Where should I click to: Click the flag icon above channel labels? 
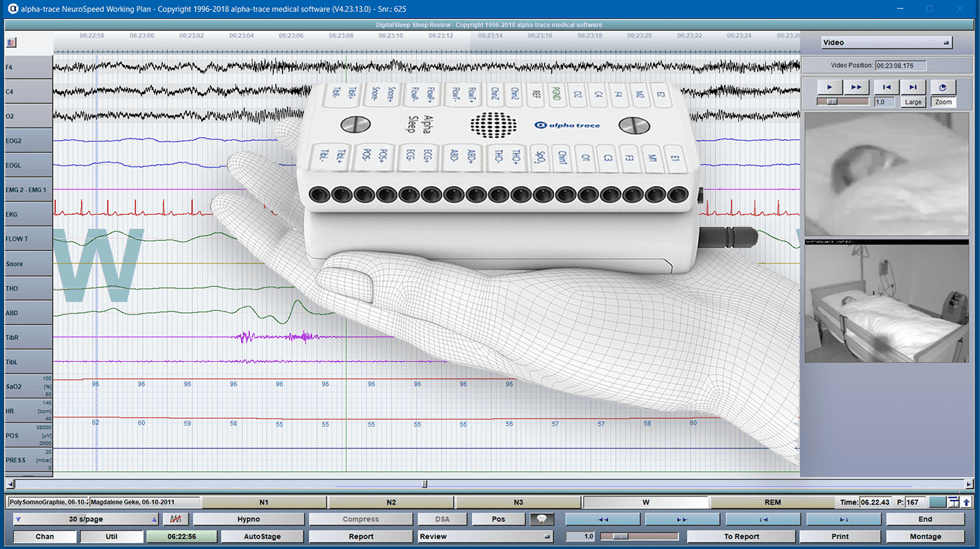tap(11, 43)
